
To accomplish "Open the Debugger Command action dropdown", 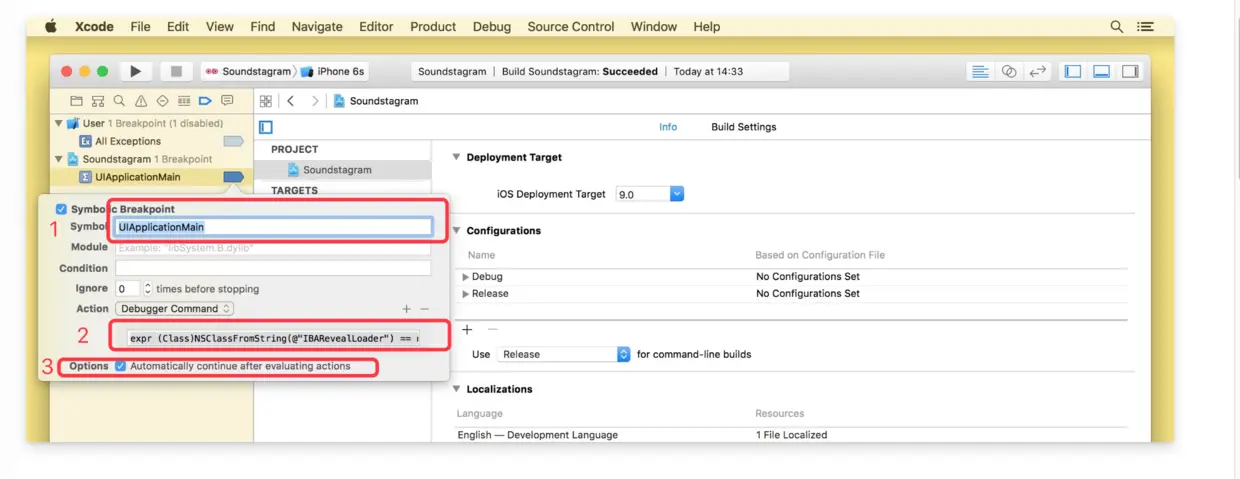I will pos(175,309).
